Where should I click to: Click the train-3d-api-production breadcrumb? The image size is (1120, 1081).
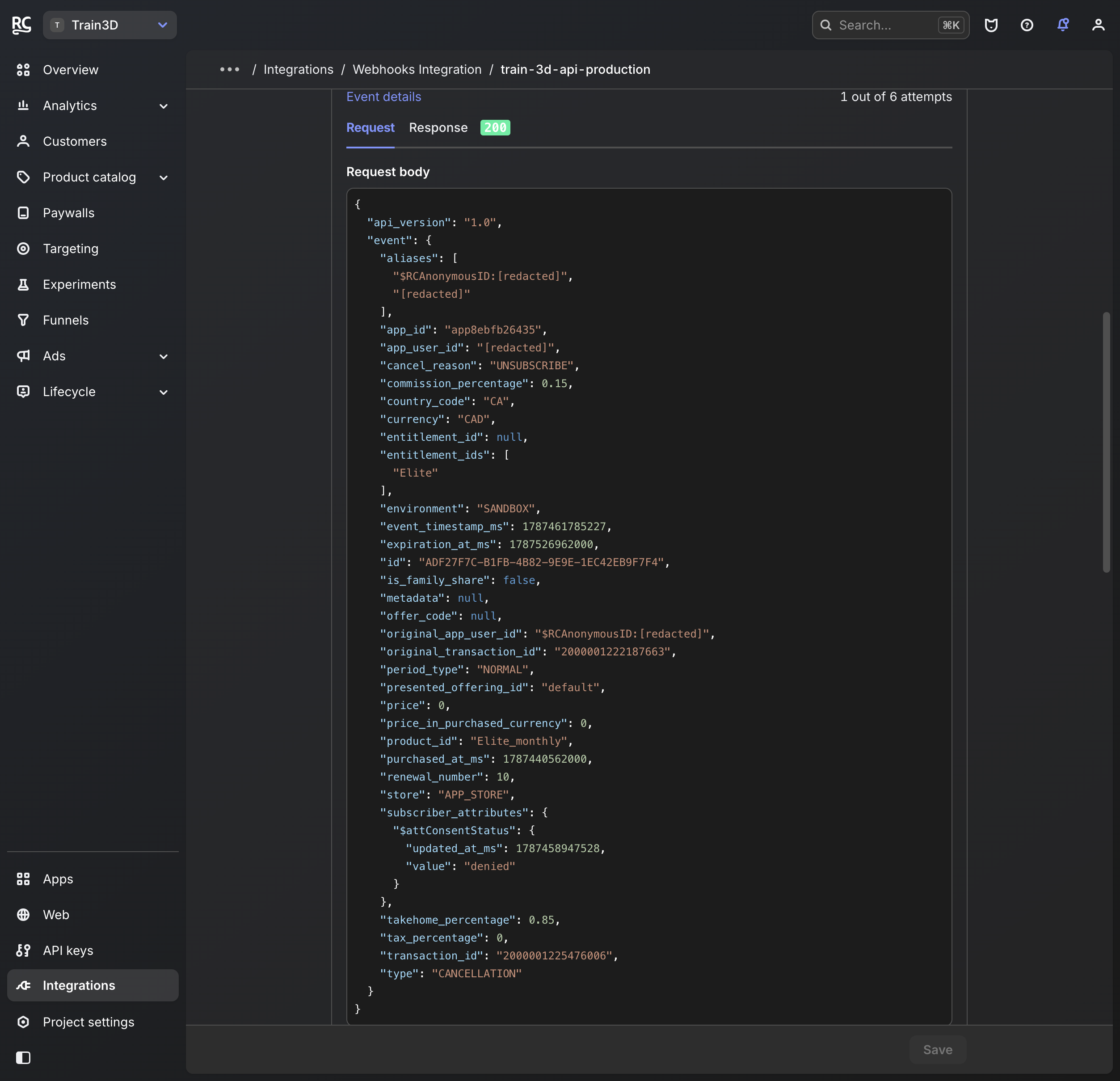pyautogui.click(x=575, y=69)
